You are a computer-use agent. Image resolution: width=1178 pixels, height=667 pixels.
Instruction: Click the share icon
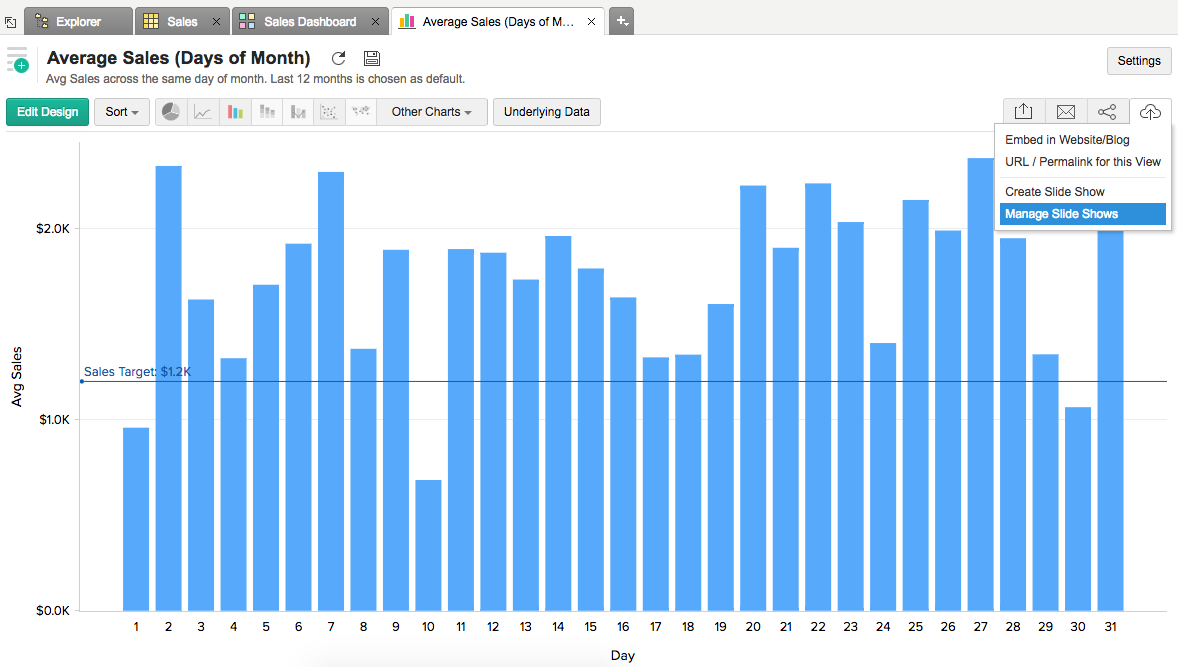(x=1107, y=112)
